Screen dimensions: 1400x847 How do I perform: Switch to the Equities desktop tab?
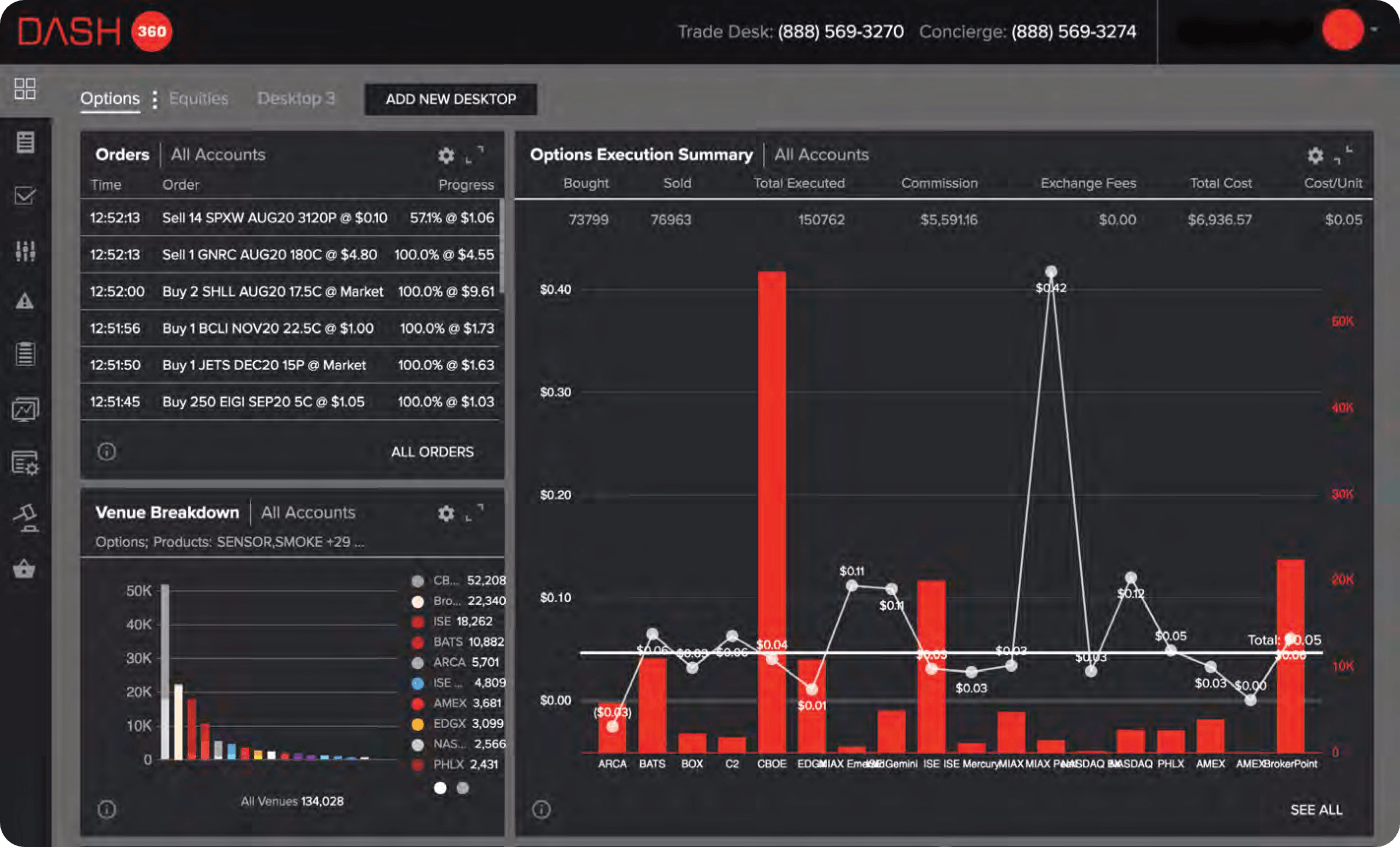point(198,99)
